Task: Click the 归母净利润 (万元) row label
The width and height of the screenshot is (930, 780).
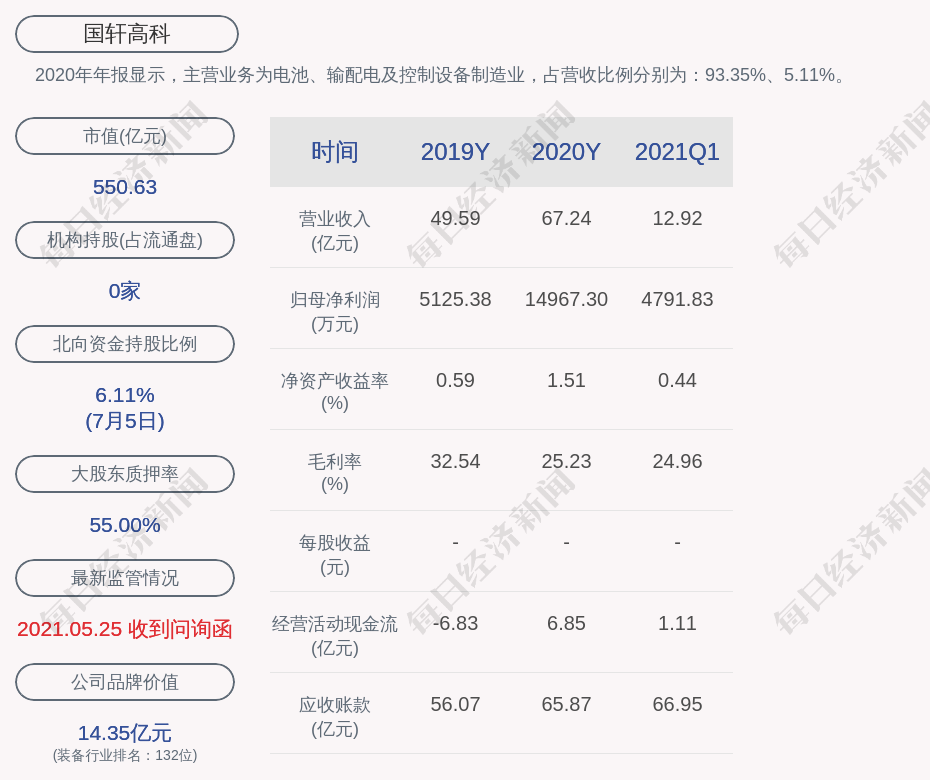Action: click(335, 312)
